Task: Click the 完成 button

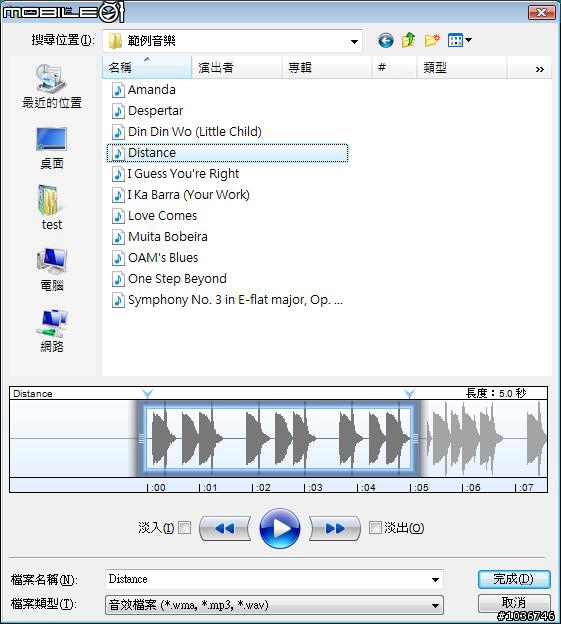Action: click(x=514, y=579)
